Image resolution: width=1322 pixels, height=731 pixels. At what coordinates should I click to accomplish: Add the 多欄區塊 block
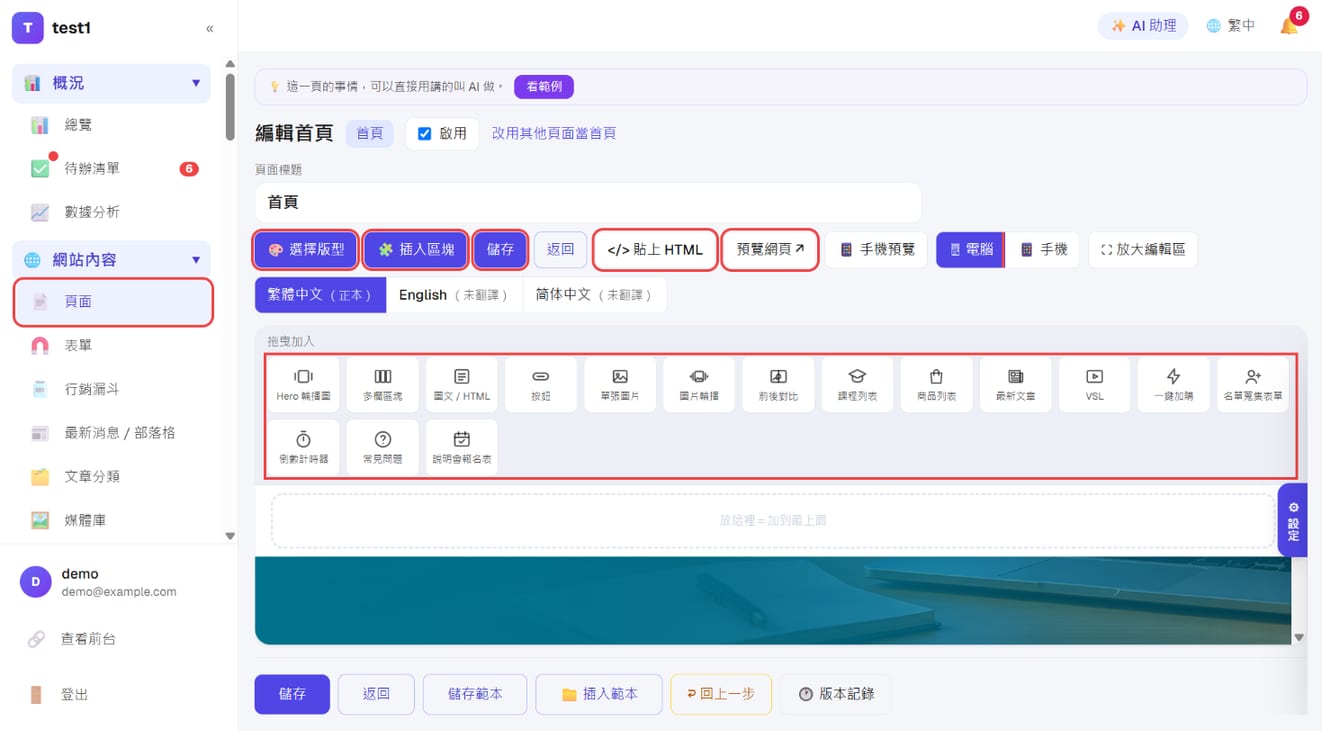(382, 385)
